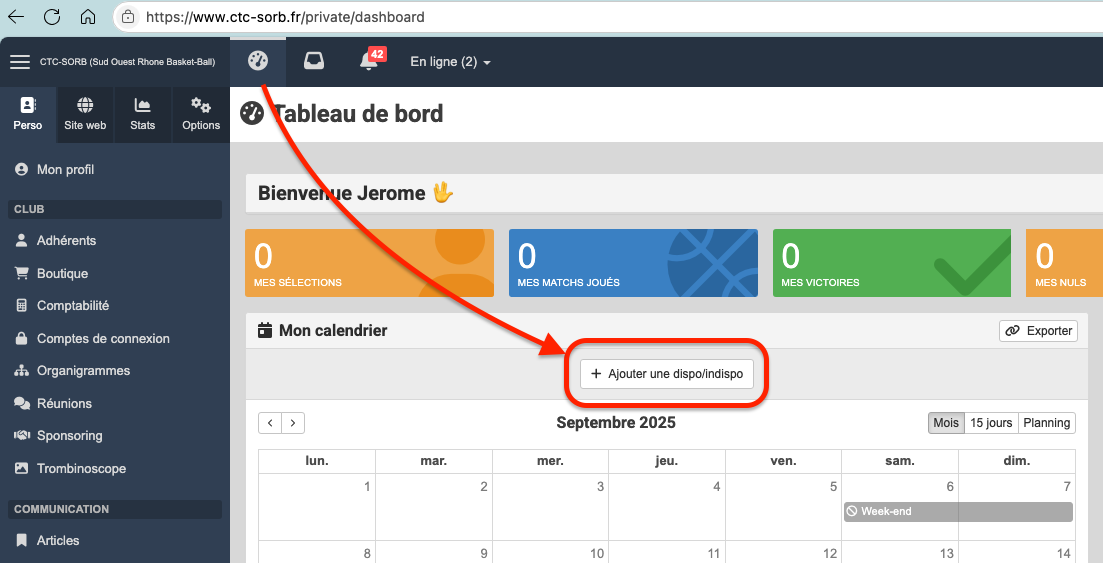Click the Week-end calendar event
1103x563 pixels.
click(957, 511)
